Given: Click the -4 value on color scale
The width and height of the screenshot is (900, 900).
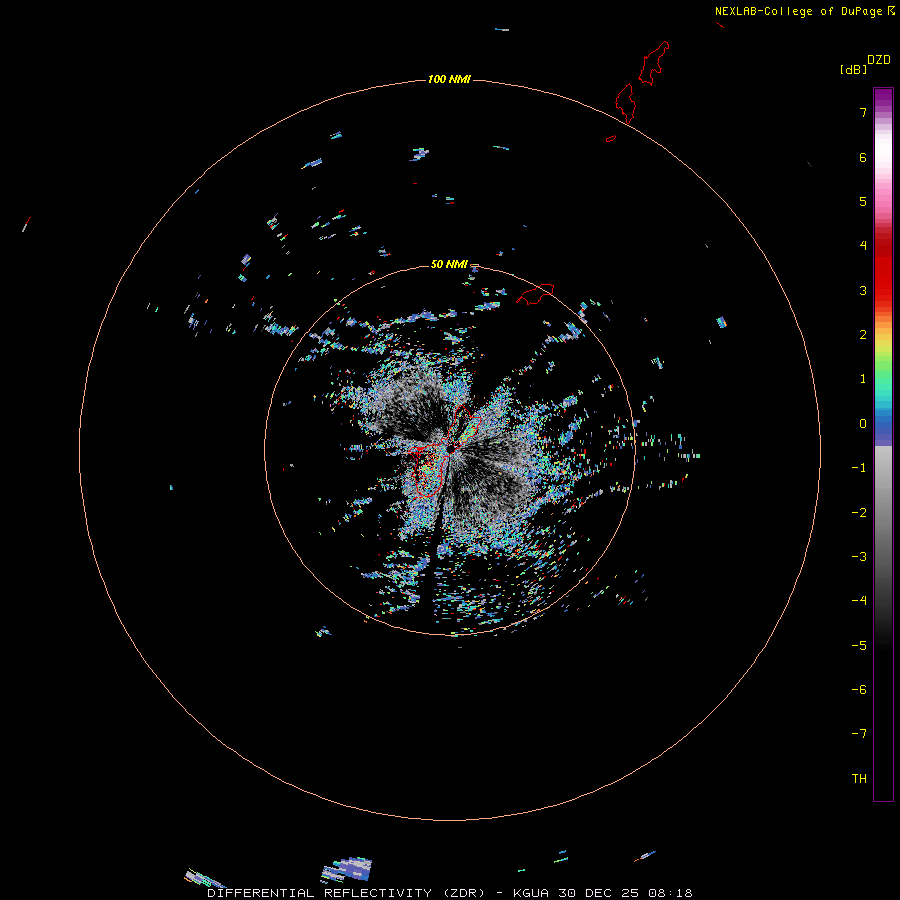Looking at the screenshot, I should 859,601.
